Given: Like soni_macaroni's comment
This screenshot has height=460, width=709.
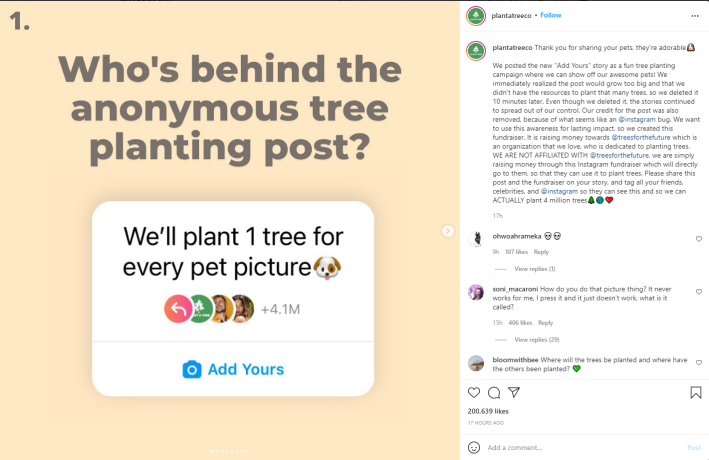Looking at the screenshot, I should pos(699,294).
